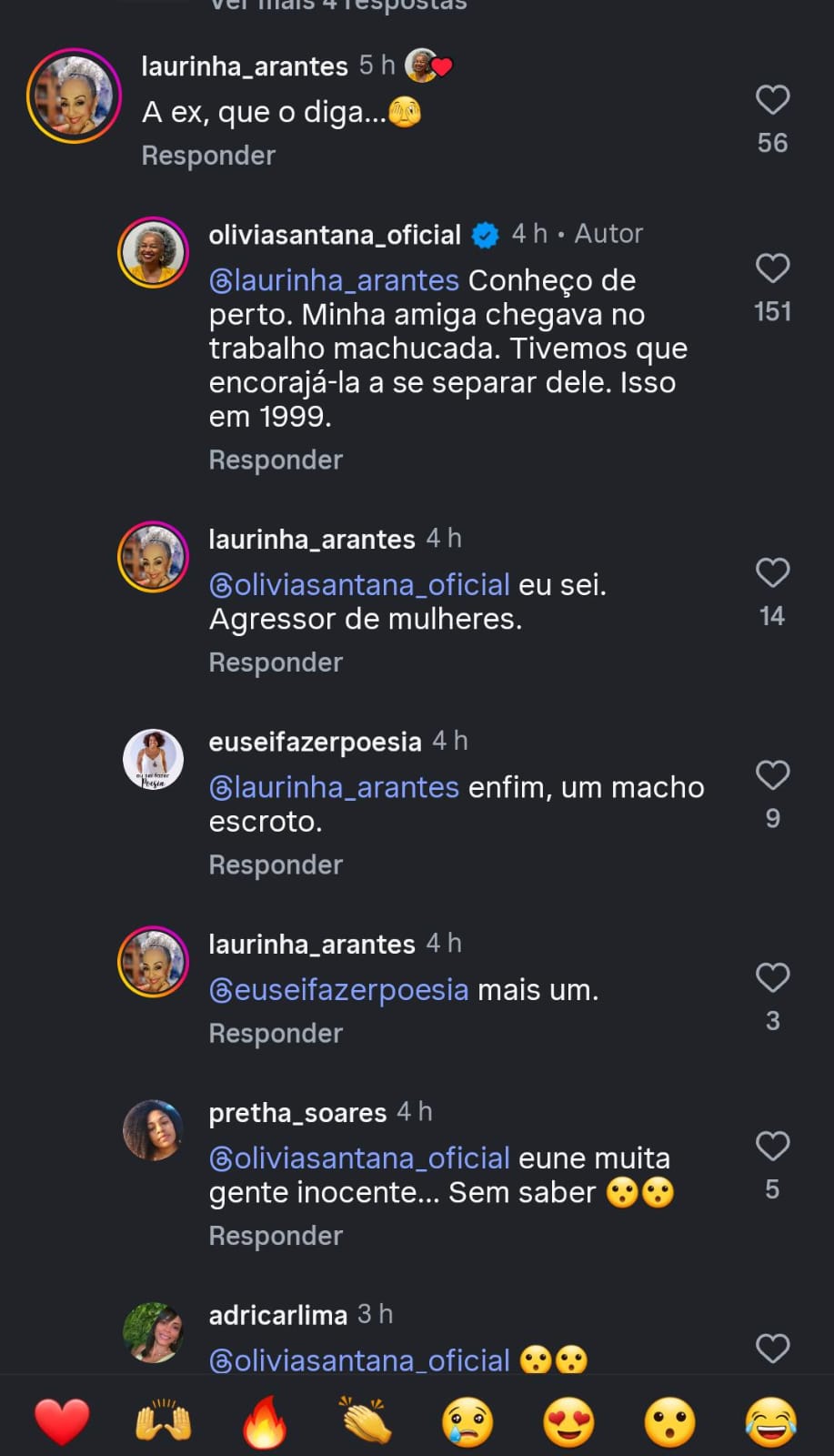This screenshot has width=834, height=1456.
Task: Click the verified badge next to oliviasantana_oficial
Action: (x=487, y=235)
